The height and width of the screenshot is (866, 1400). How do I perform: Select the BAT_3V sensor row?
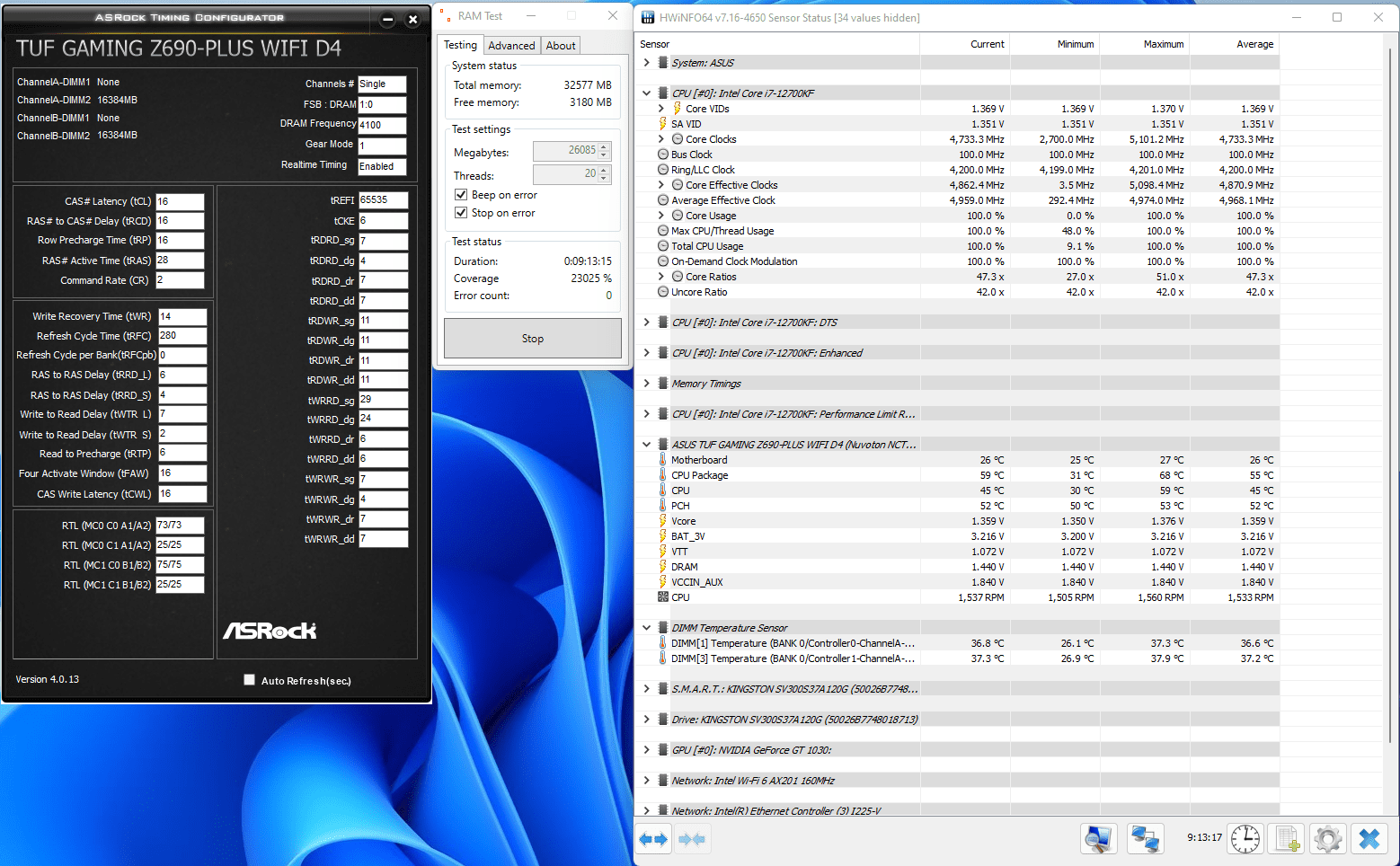(958, 536)
